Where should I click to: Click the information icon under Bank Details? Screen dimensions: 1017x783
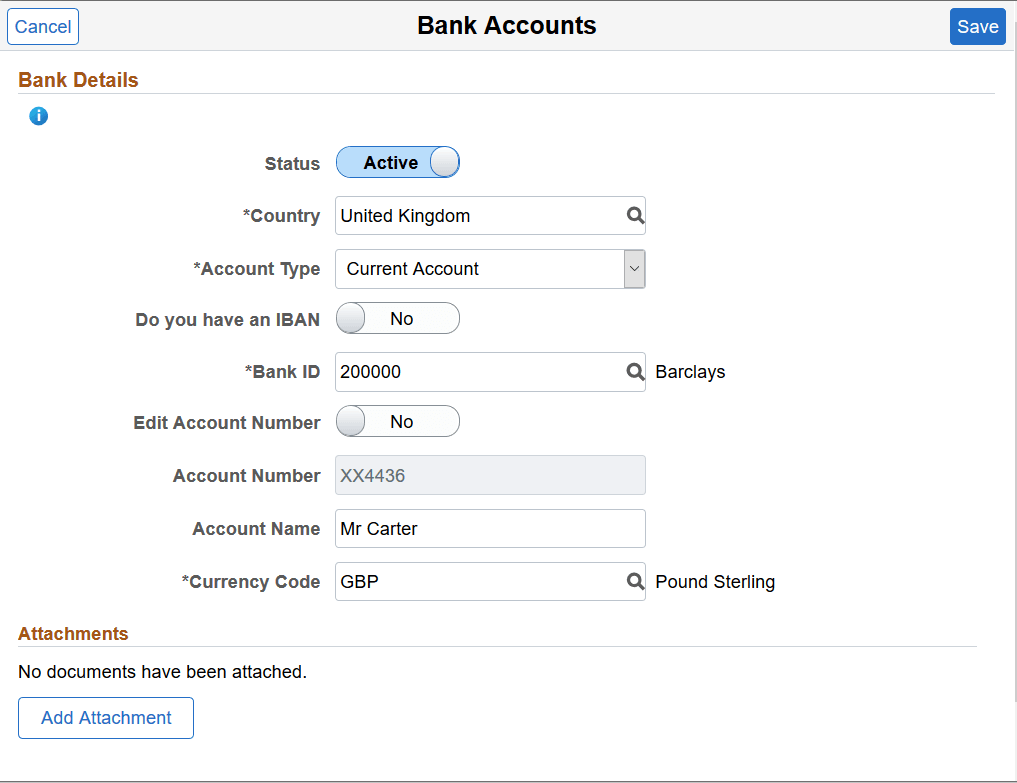pyautogui.click(x=38, y=116)
